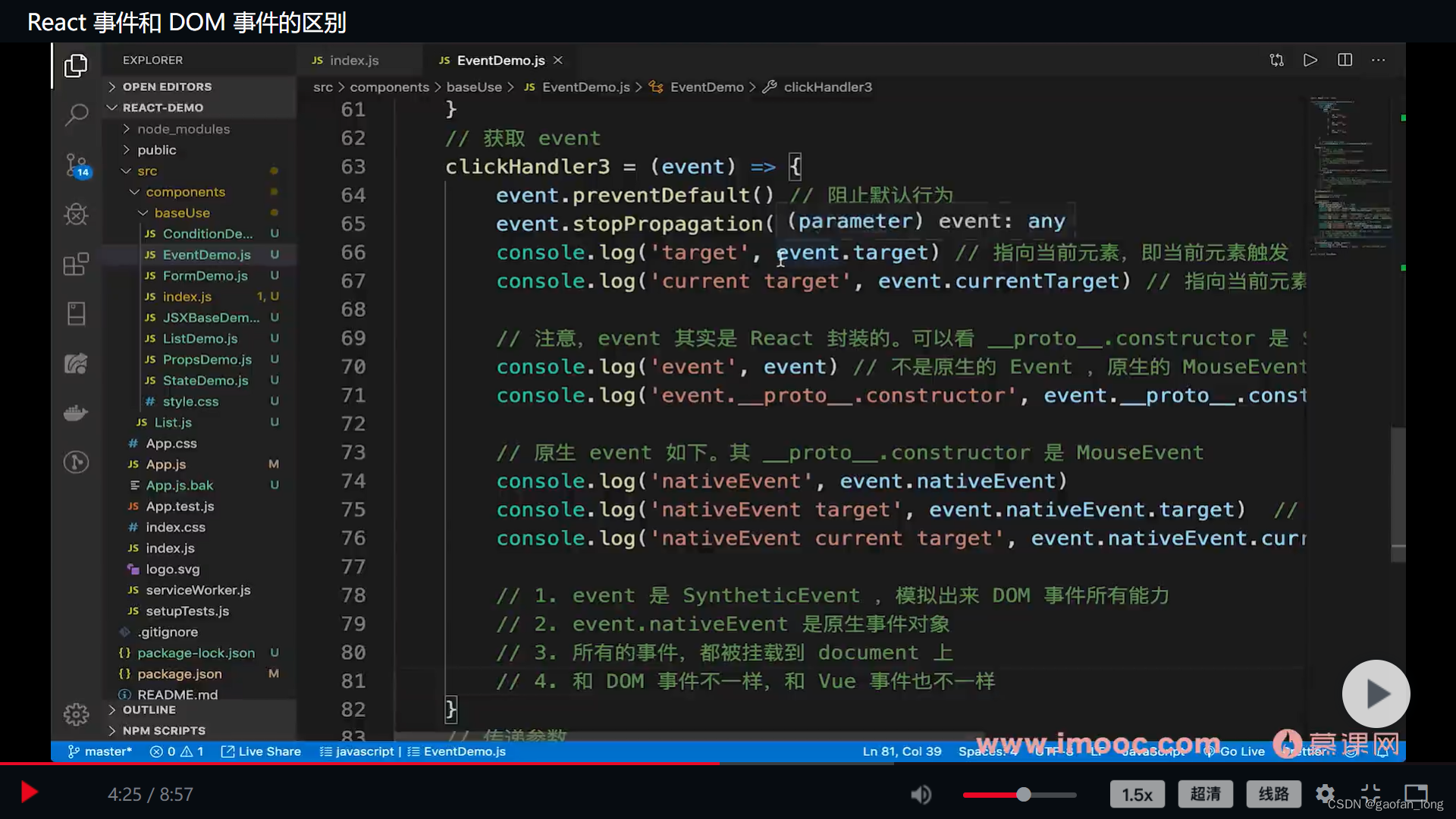Expand the OPEN EDITORS section

167,86
